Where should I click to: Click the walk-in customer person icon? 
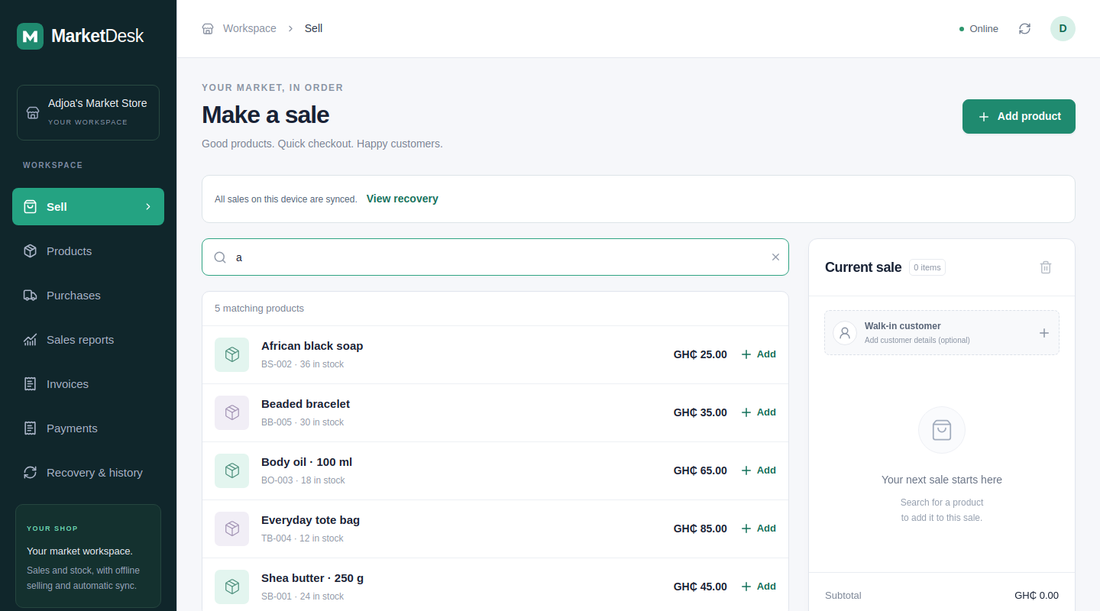[845, 333]
